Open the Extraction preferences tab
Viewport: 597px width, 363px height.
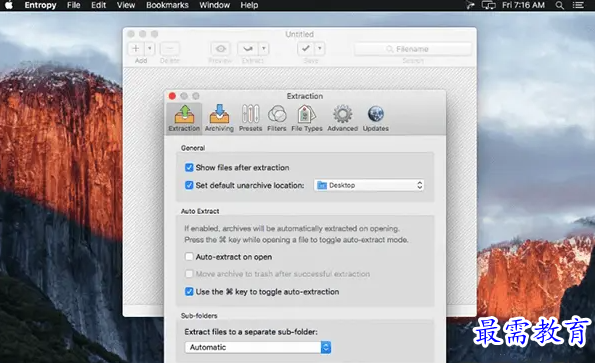(184, 118)
